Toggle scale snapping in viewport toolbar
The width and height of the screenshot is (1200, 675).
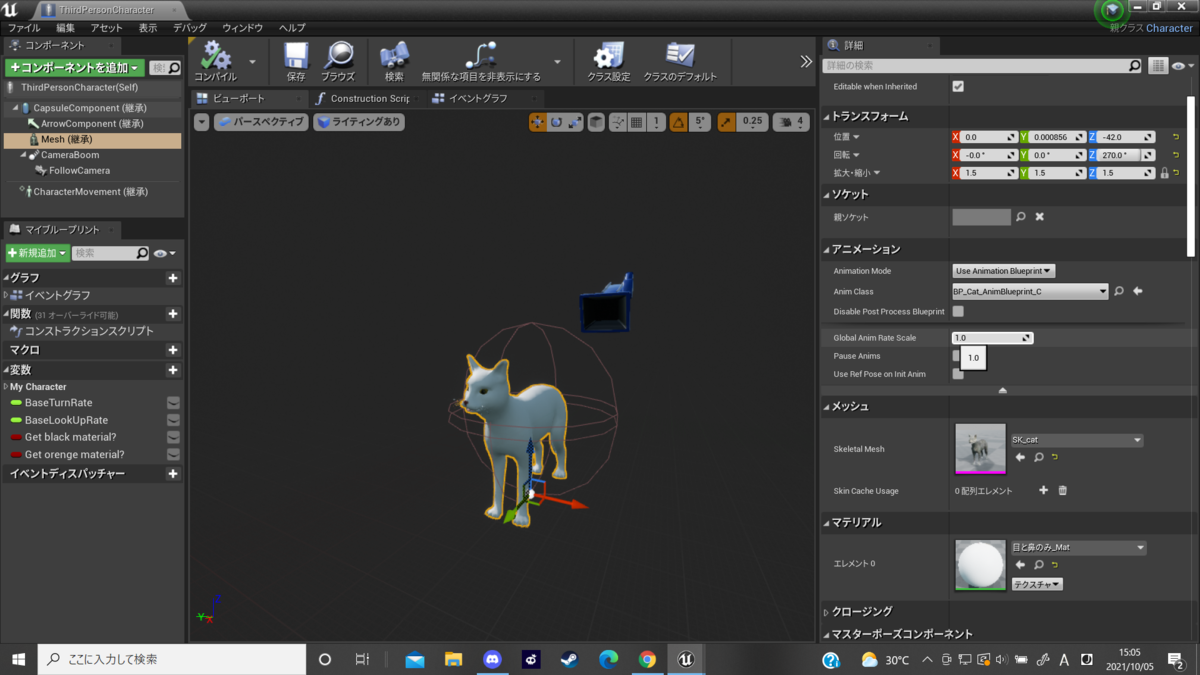726,122
